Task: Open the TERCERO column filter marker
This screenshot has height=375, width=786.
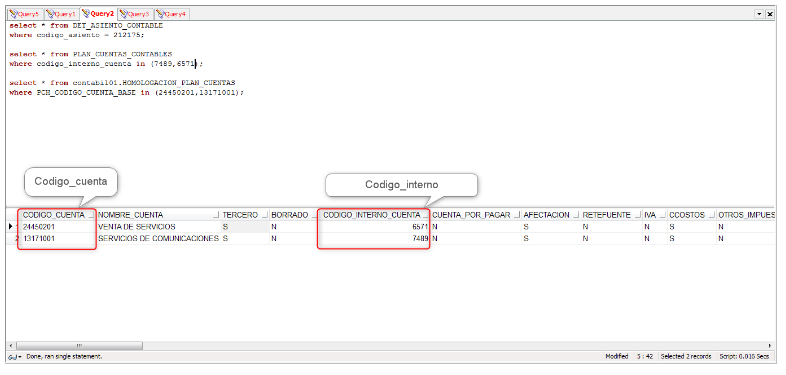Action: 264,215
